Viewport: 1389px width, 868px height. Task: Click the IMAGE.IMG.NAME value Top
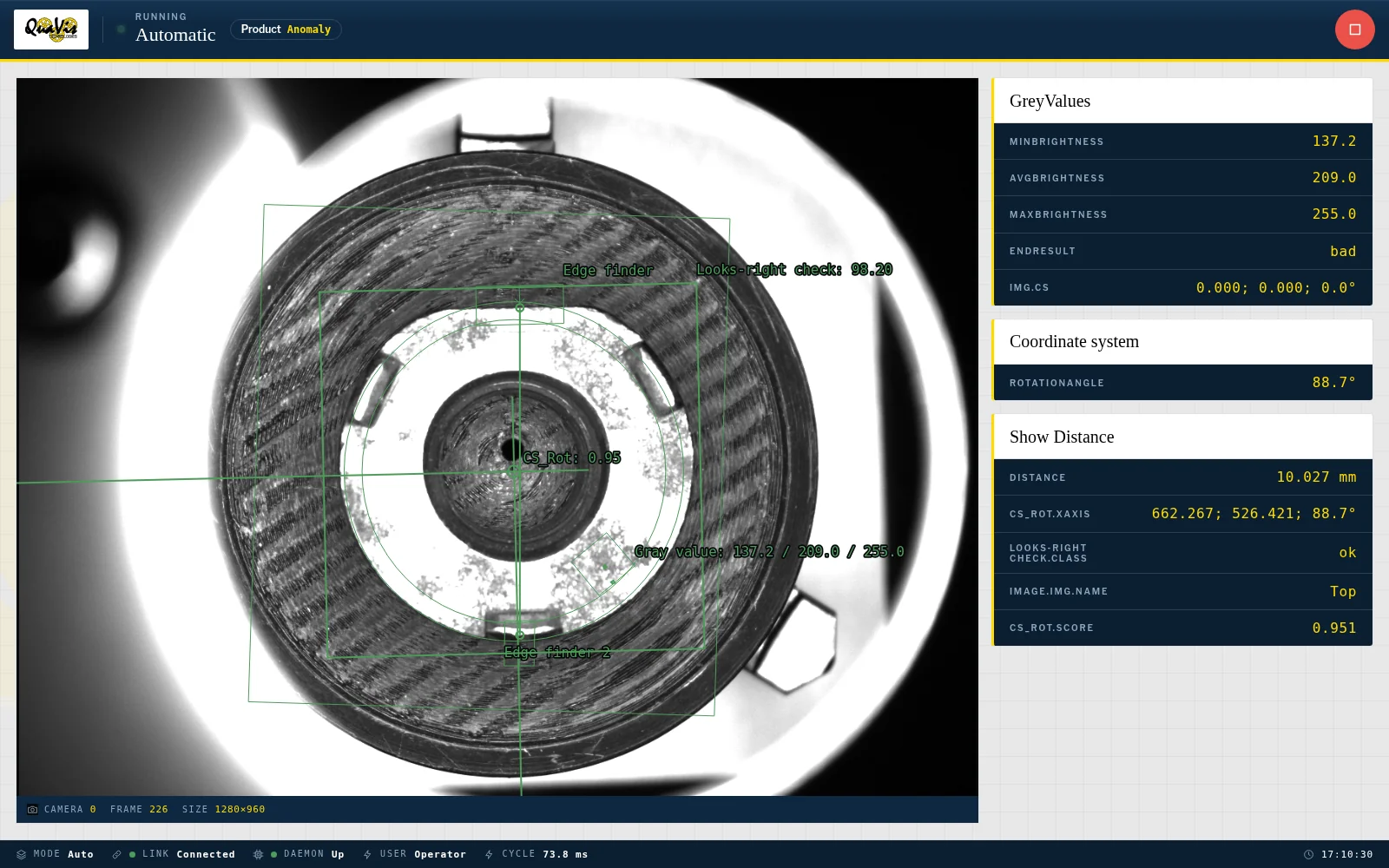click(1343, 592)
